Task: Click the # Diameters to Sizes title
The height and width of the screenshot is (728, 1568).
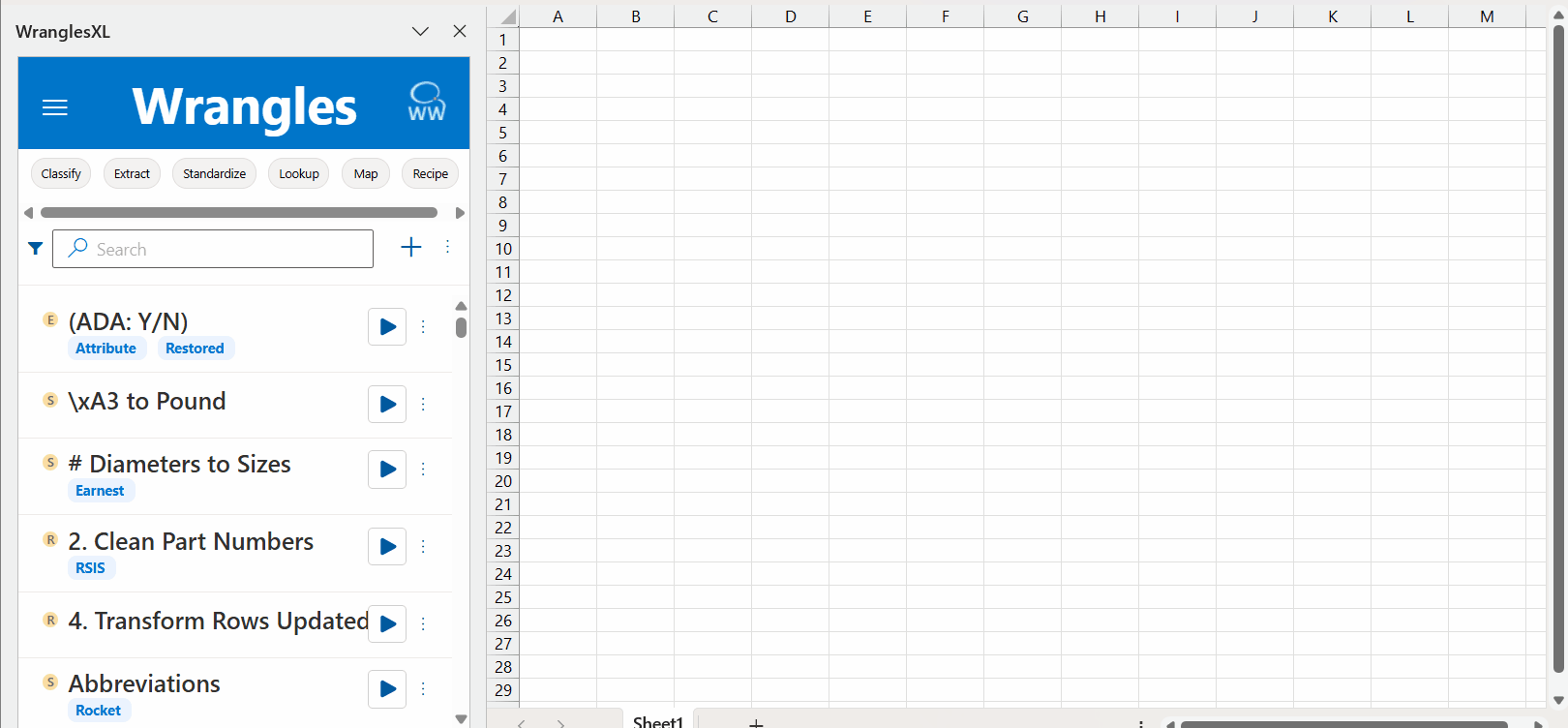Action: point(179,464)
